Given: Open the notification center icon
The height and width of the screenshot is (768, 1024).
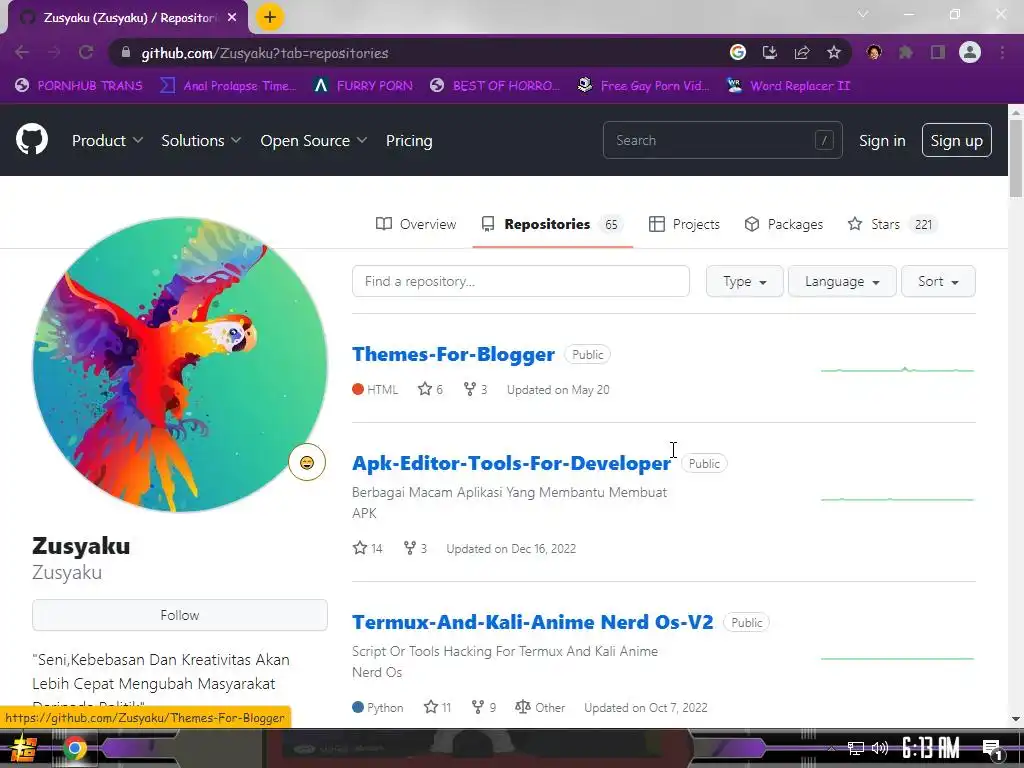Looking at the screenshot, I should pyautogui.click(x=992, y=748).
